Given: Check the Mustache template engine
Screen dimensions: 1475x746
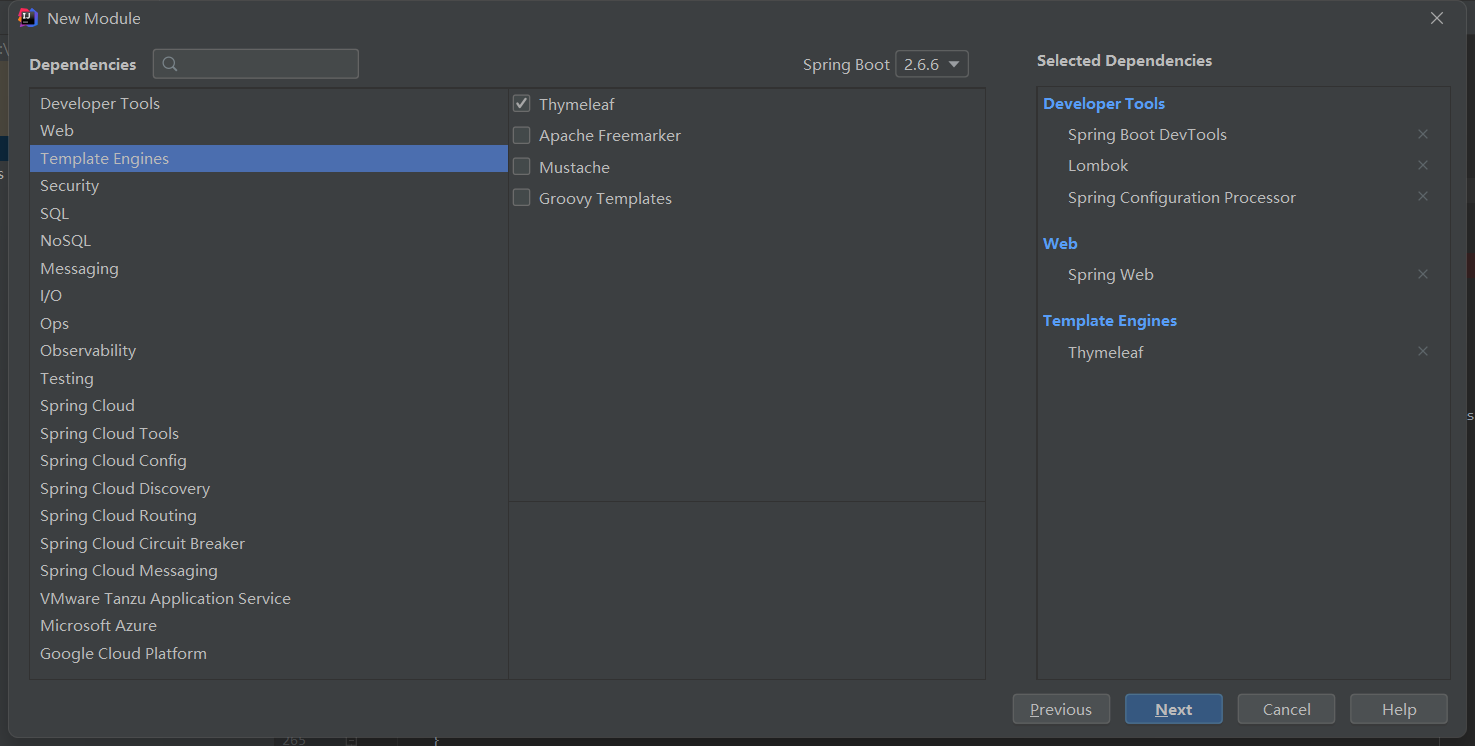Looking at the screenshot, I should (522, 167).
